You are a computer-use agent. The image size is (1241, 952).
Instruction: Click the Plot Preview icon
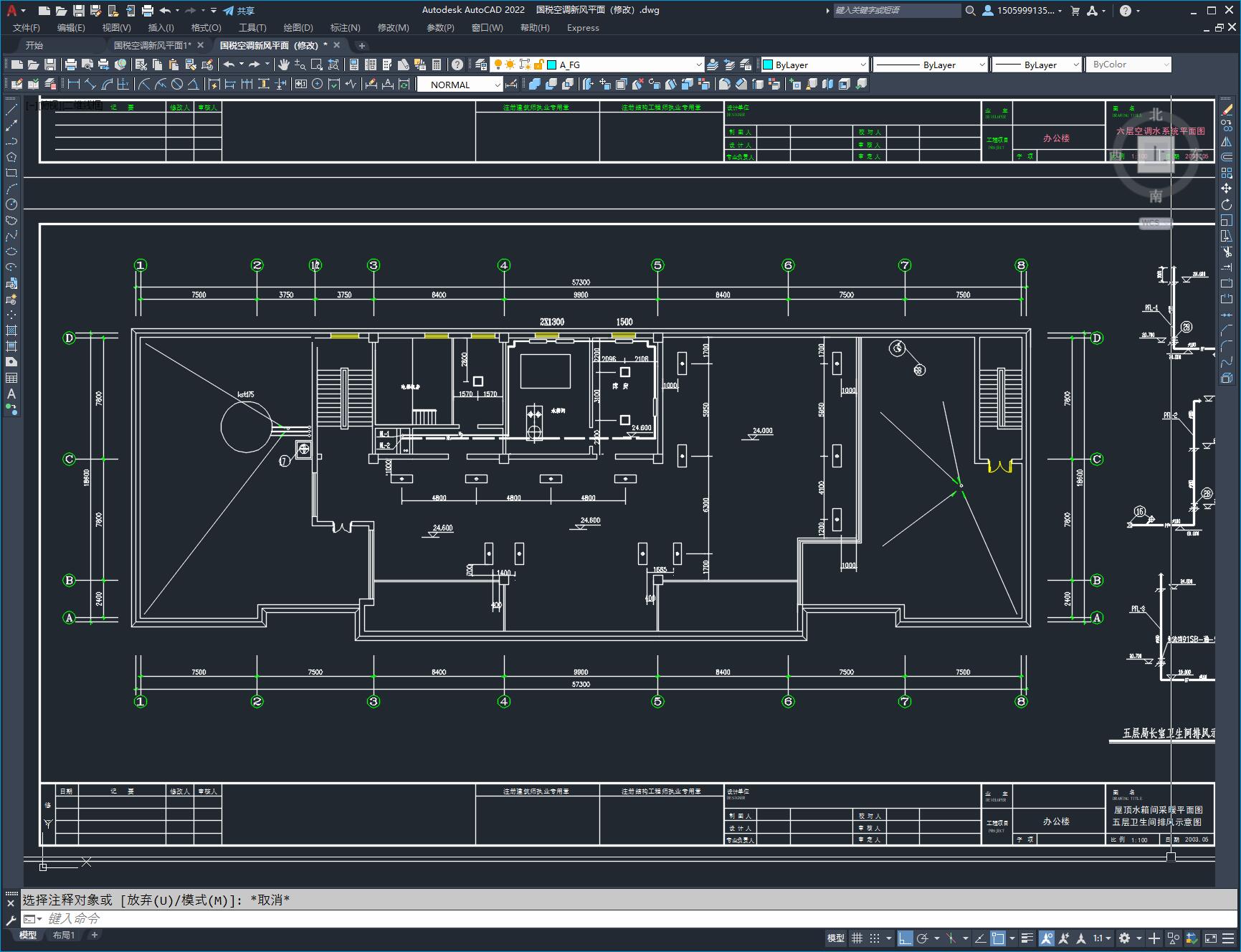point(87,65)
